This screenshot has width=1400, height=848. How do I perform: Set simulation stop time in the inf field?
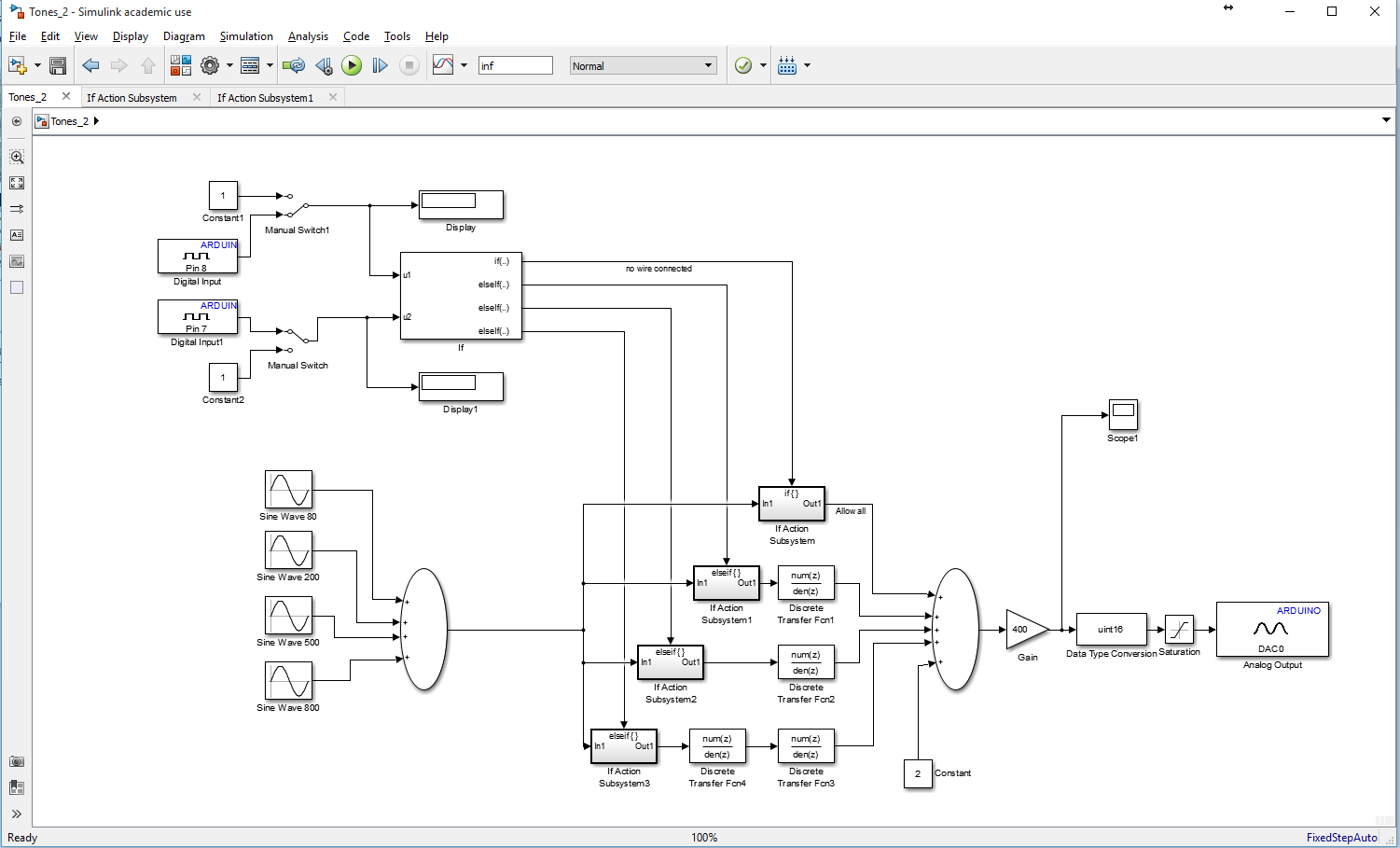pos(515,65)
